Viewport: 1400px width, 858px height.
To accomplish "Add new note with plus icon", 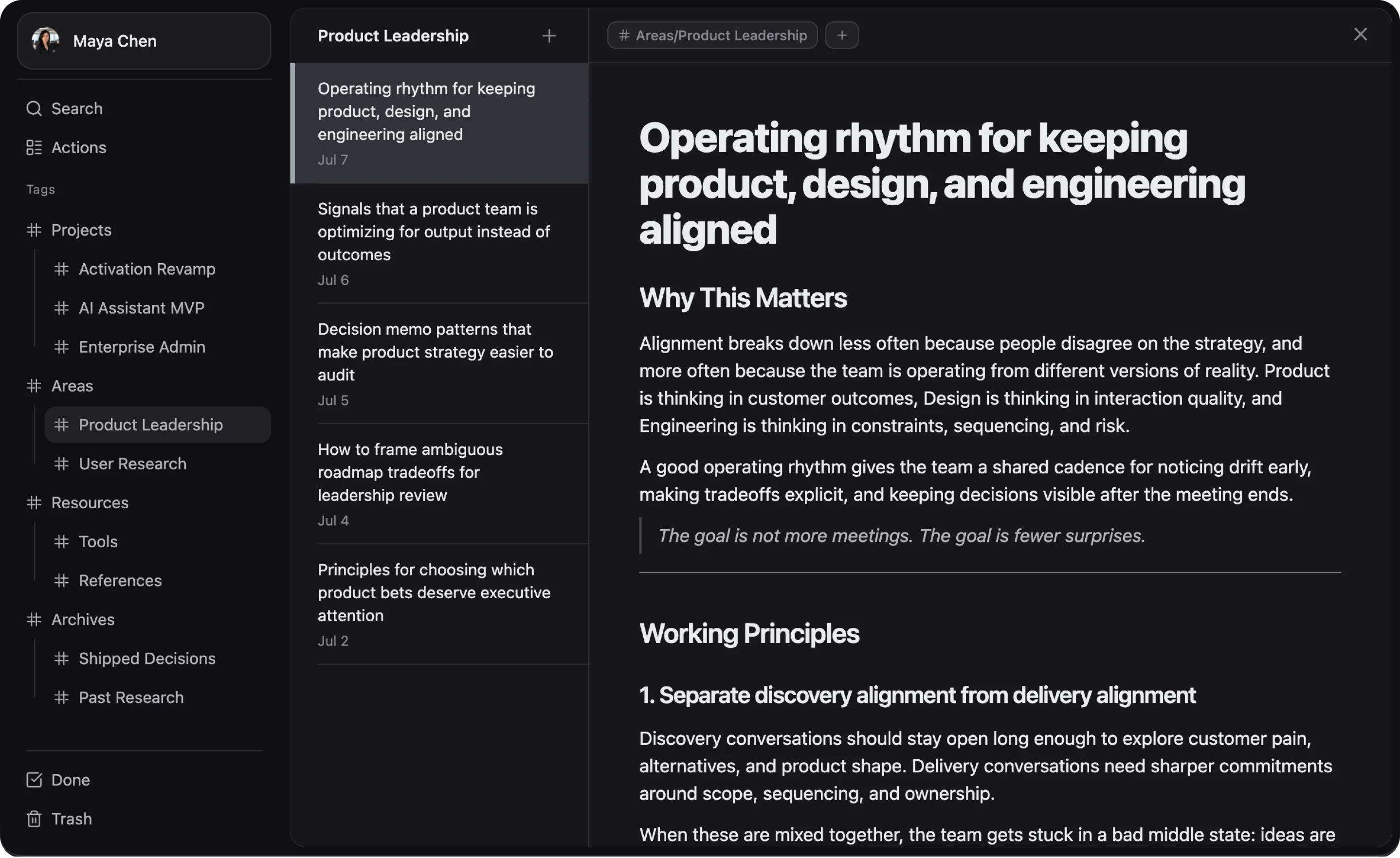I will pyautogui.click(x=549, y=36).
